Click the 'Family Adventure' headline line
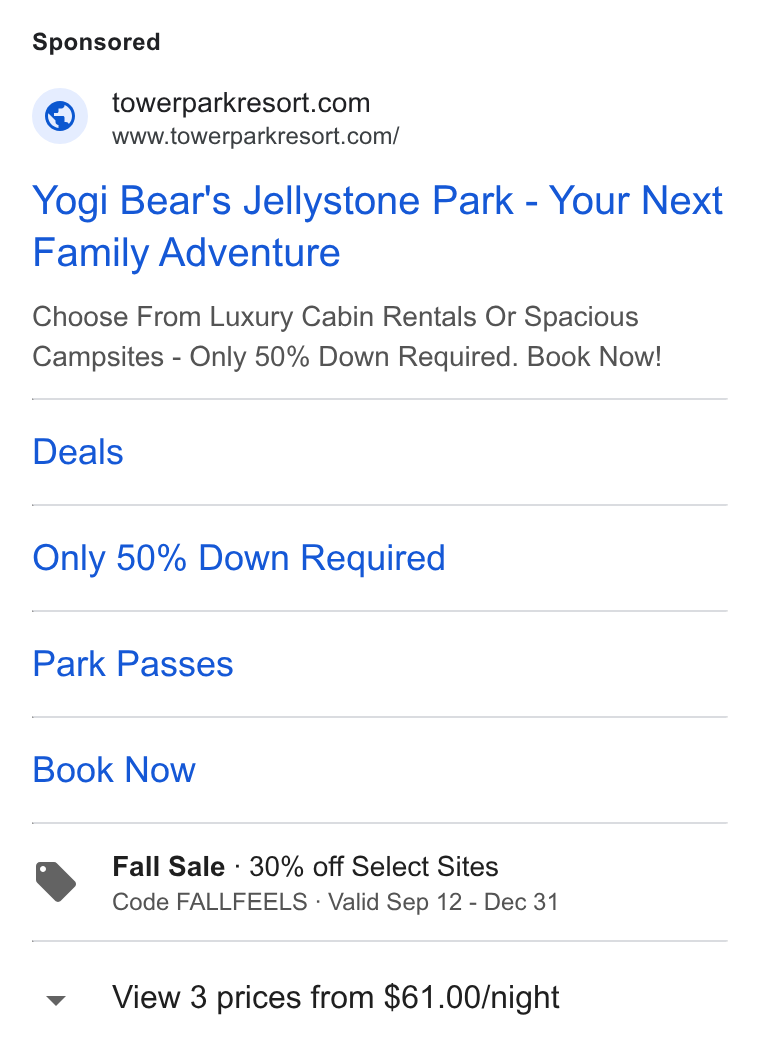760x1058 pixels. [x=186, y=253]
